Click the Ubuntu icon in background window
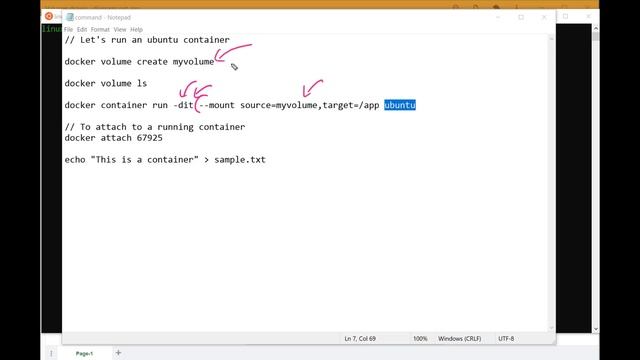This screenshot has width=640, height=360. click(x=49, y=16)
